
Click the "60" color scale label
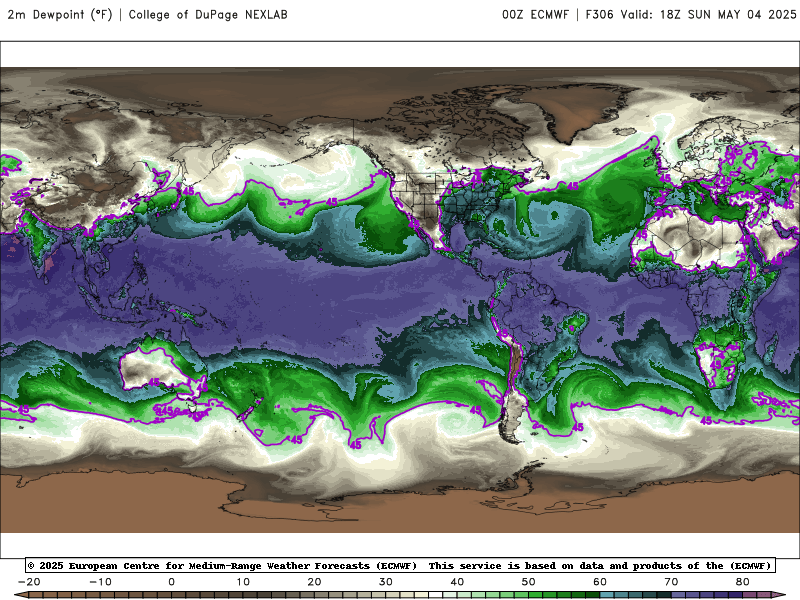[x=600, y=582]
